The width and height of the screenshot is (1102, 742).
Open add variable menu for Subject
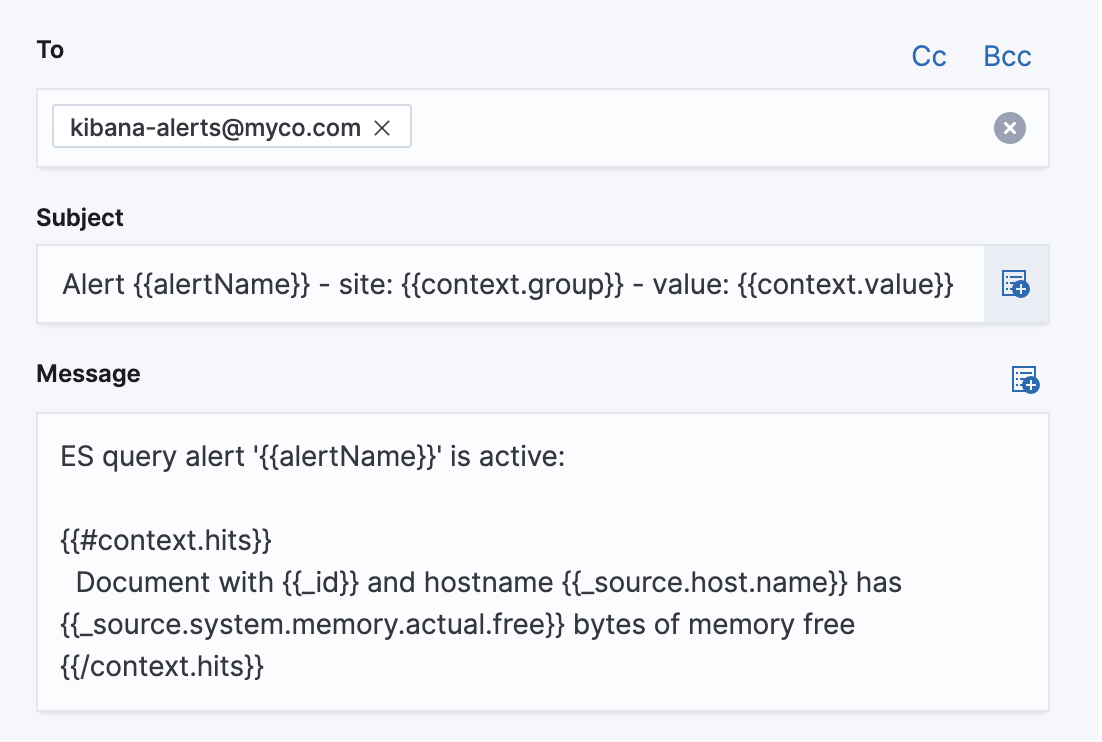[1016, 285]
